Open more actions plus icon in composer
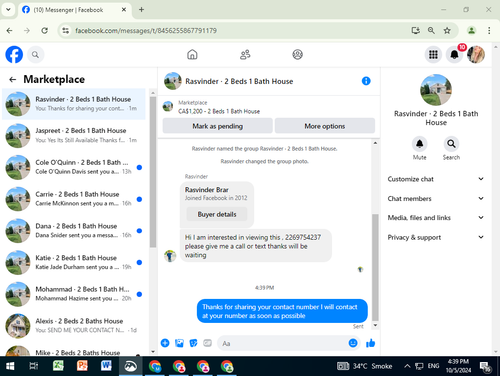The width and height of the screenshot is (500, 376). [165, 343]
